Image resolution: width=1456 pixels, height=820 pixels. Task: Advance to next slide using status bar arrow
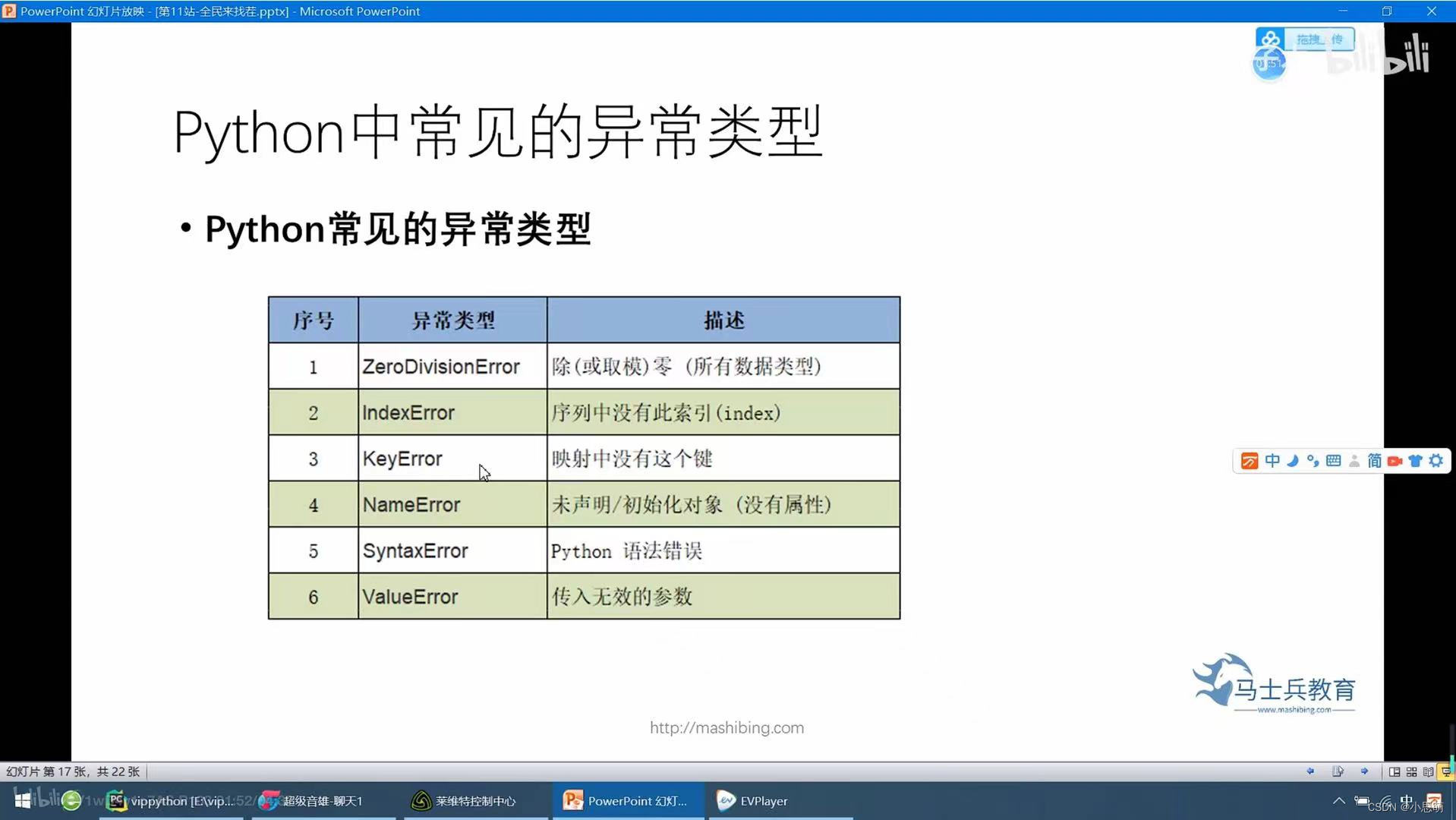[x=1365, y=771]
